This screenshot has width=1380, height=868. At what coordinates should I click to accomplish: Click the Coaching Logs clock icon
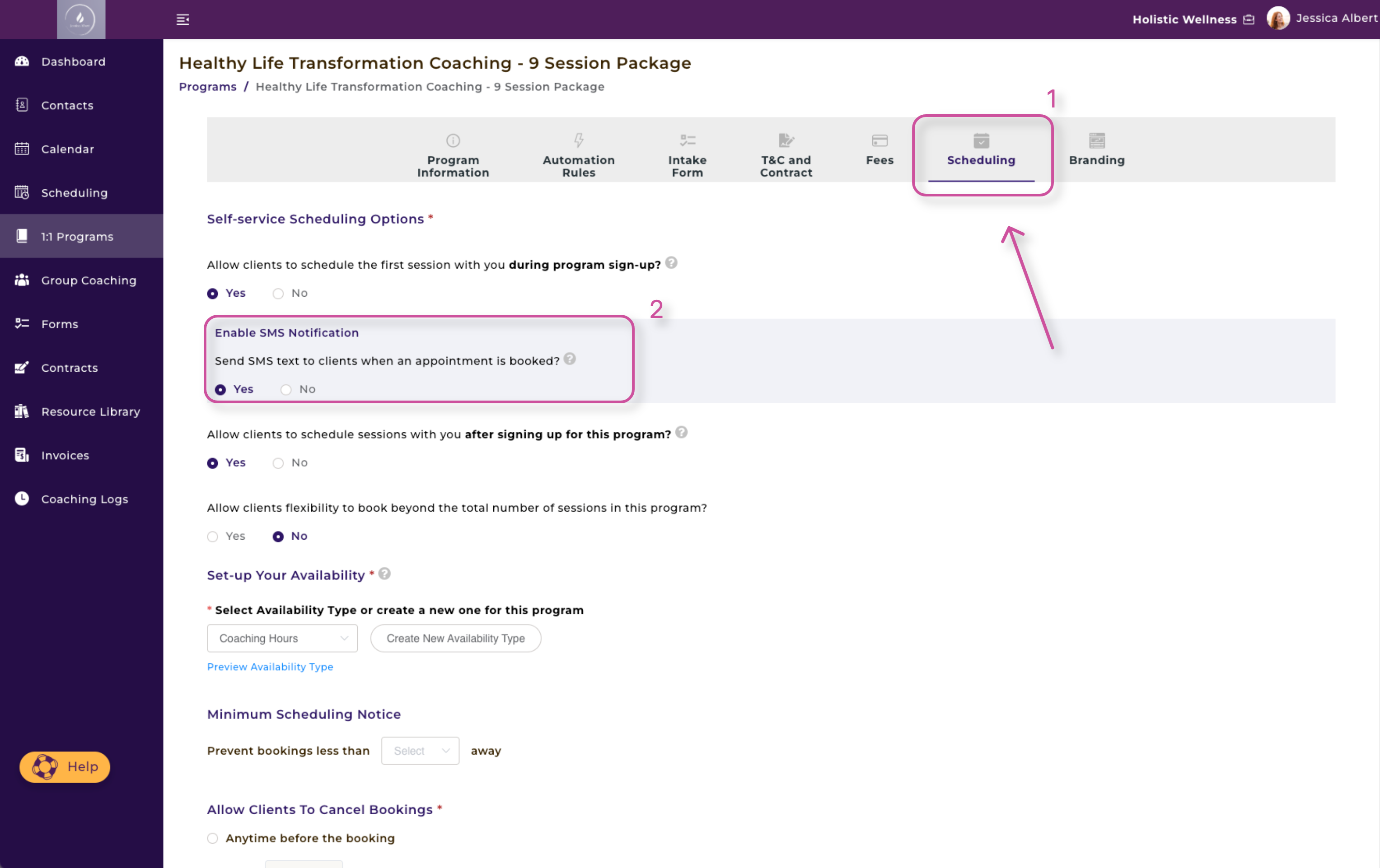coord(22,499)
